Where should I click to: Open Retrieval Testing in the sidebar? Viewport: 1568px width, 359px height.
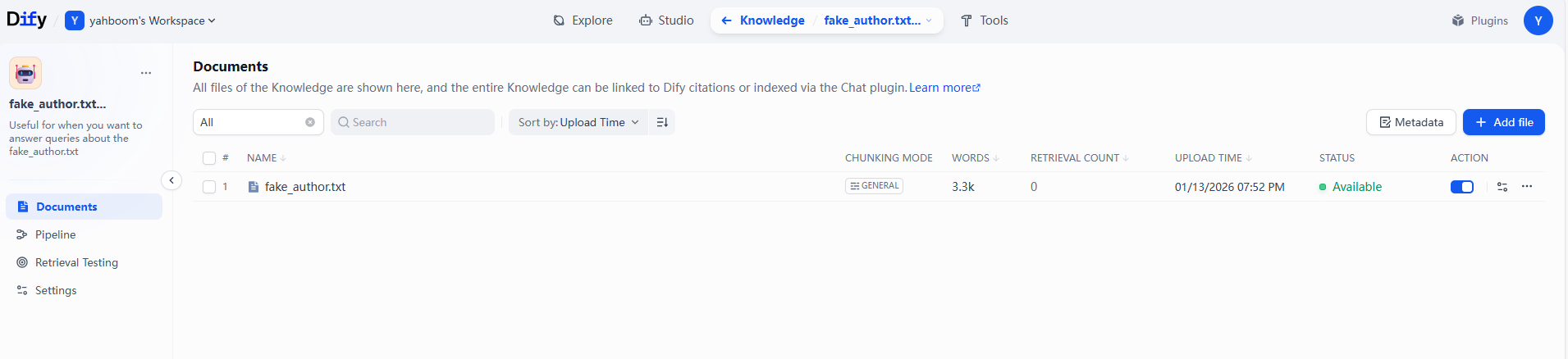pyautogui.click(x=76, y=262)
